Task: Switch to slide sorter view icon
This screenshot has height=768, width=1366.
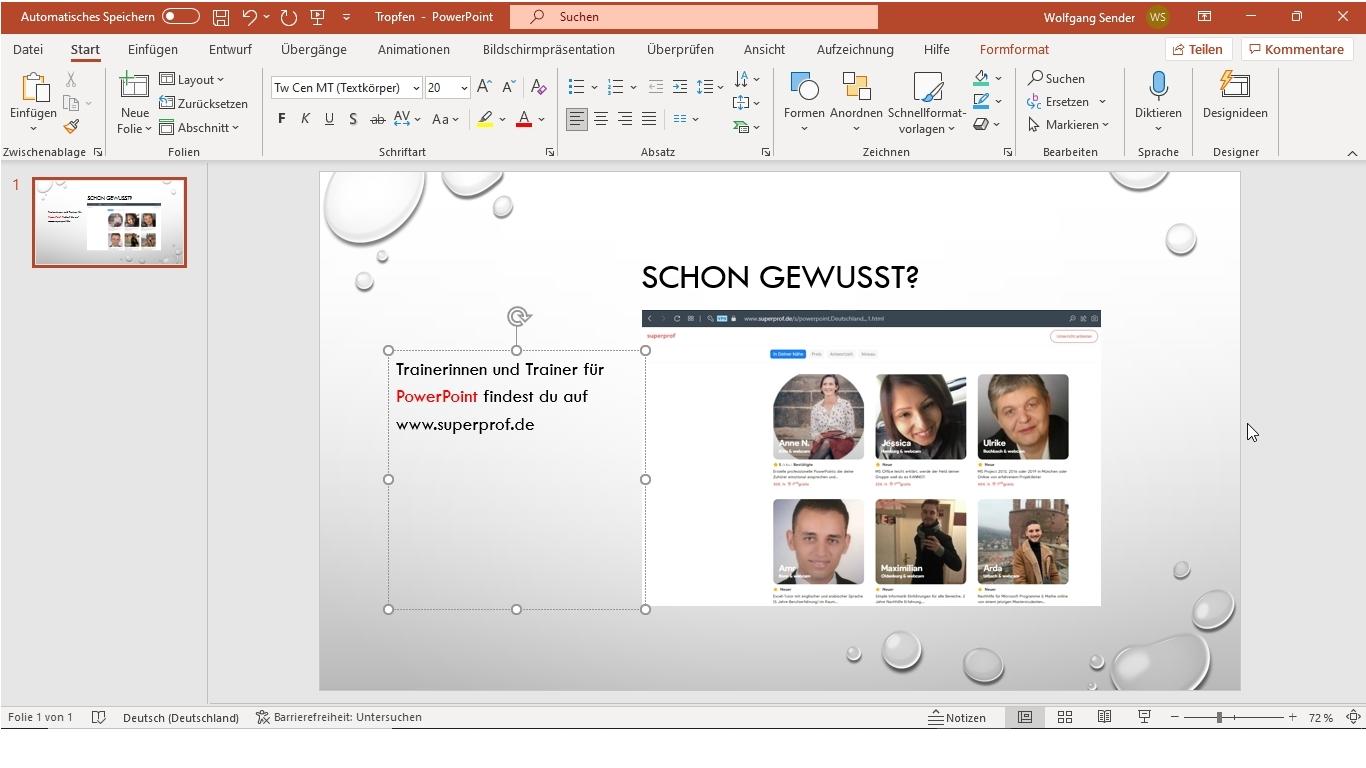Action: [1065, 717]
